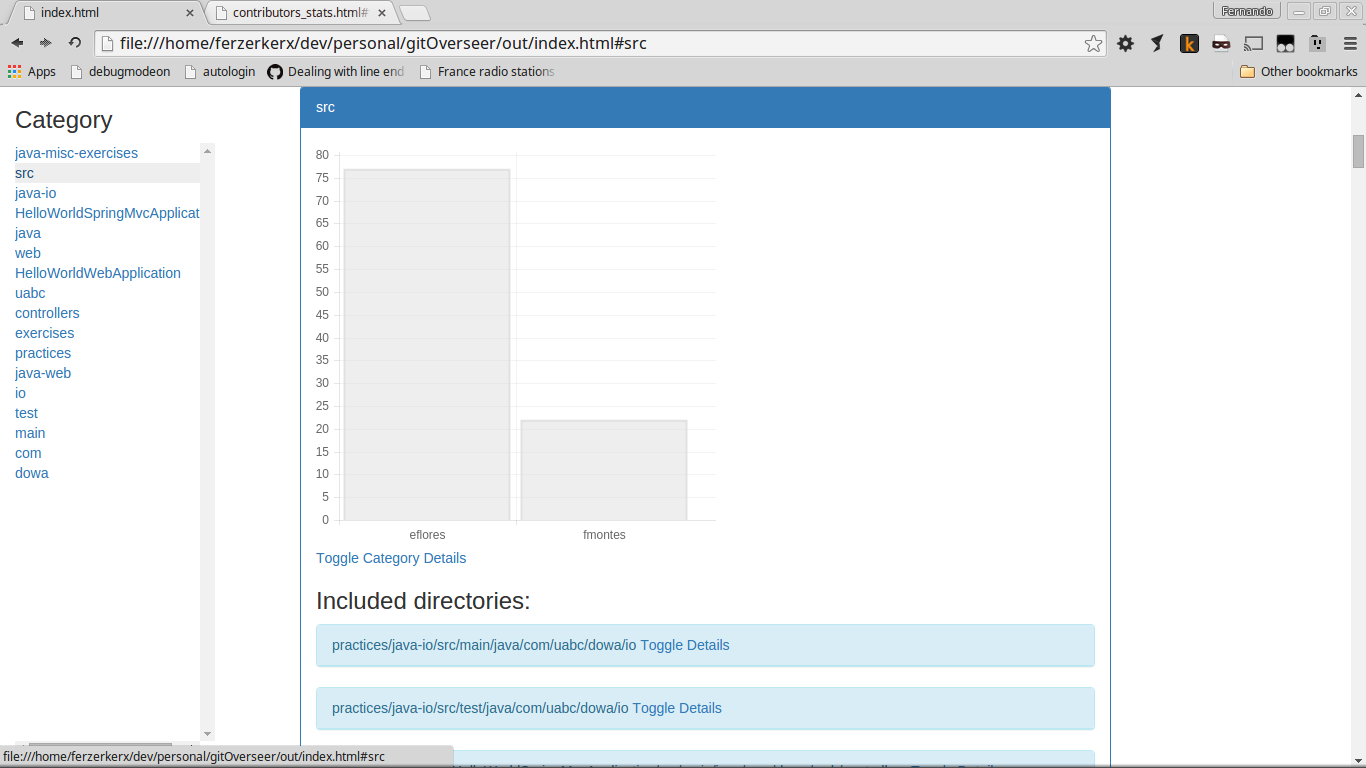
Task: Open the black binoculars extension icon
Action: click(x=1285, y=43)
